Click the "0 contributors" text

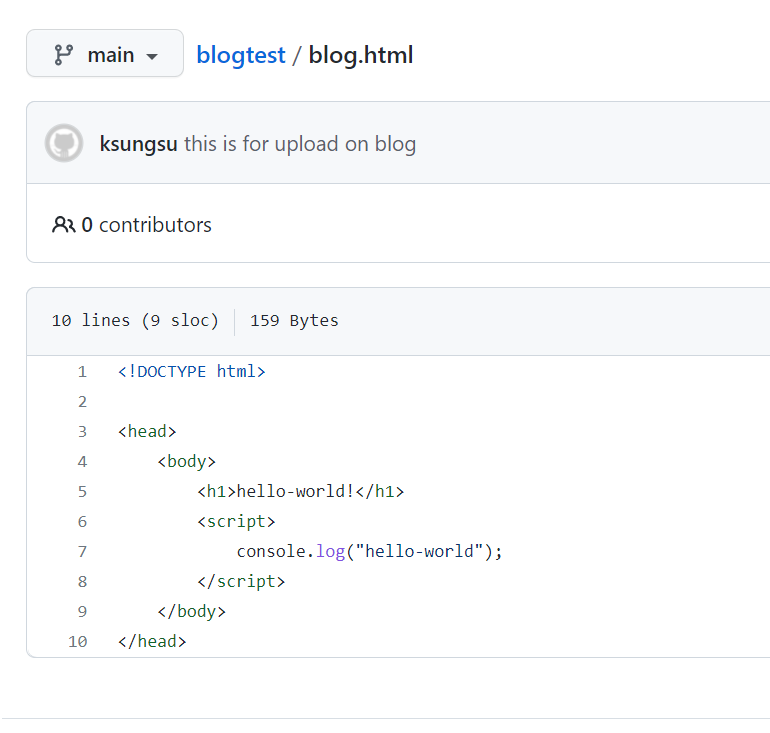pos(146,225)
